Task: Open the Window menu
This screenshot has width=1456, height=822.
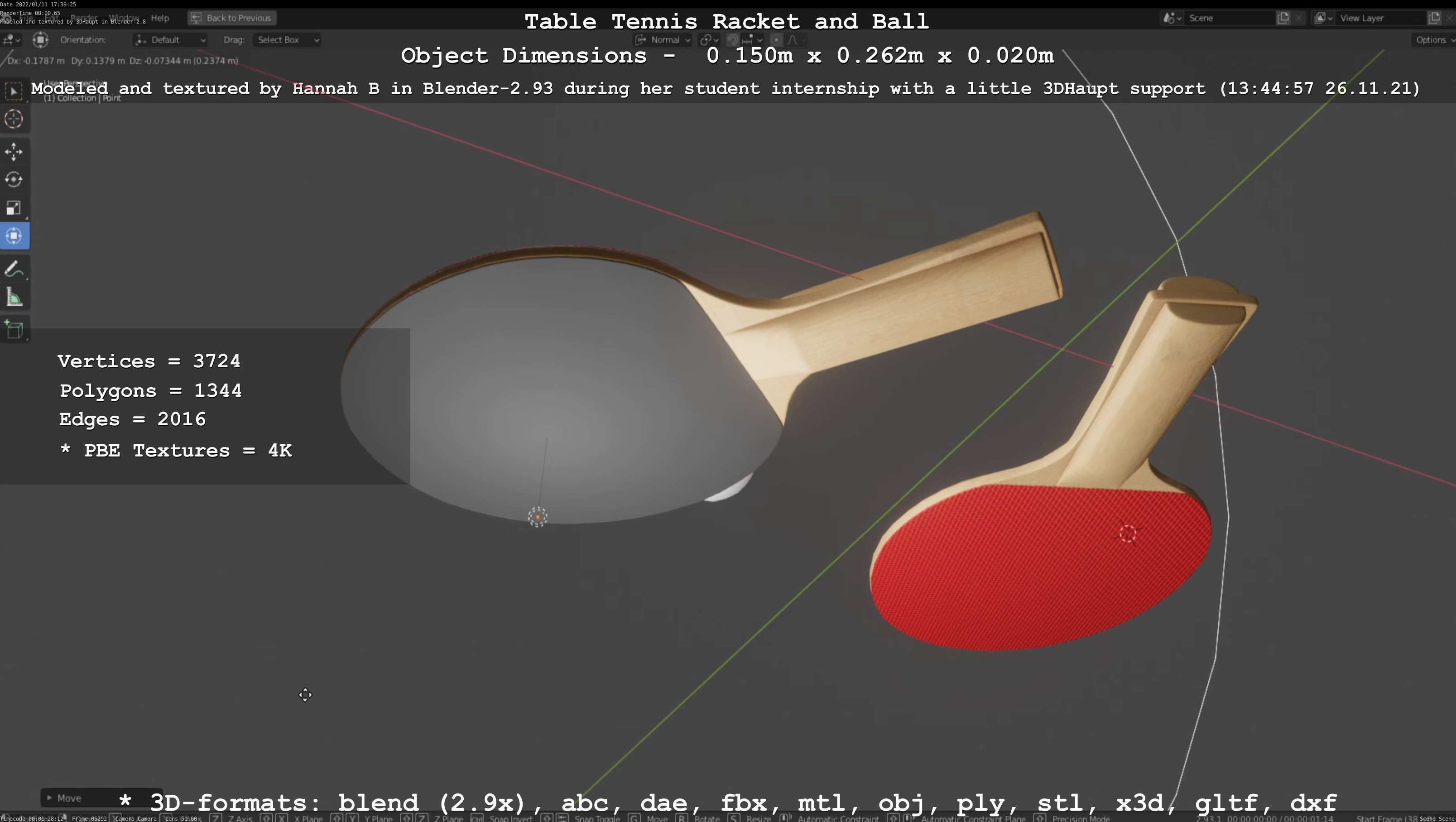Action: click(x=123, y=18)
